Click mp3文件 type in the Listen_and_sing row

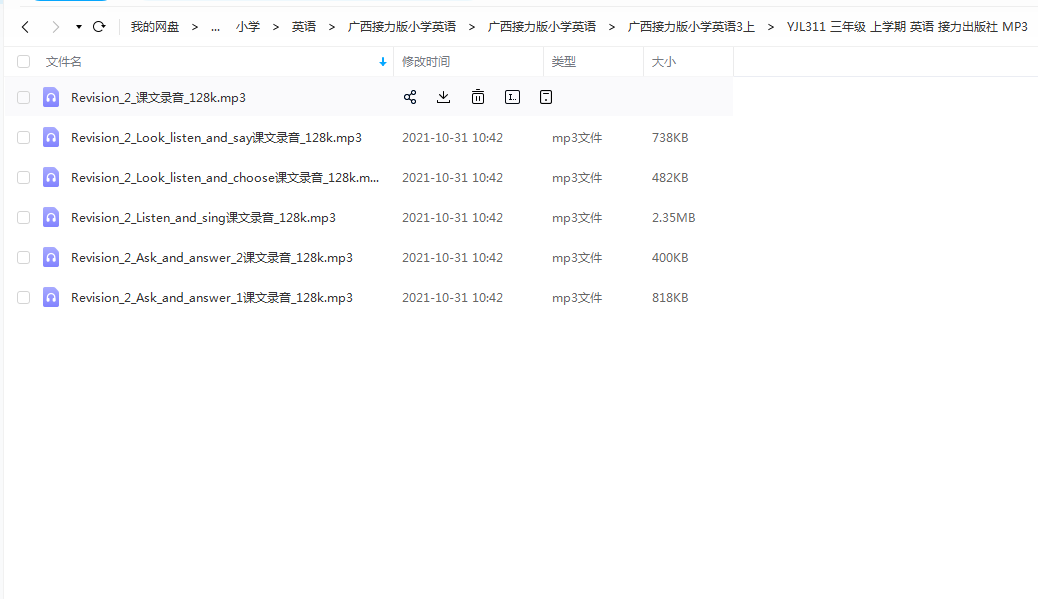pyautogui.click(x=577, y=217)
